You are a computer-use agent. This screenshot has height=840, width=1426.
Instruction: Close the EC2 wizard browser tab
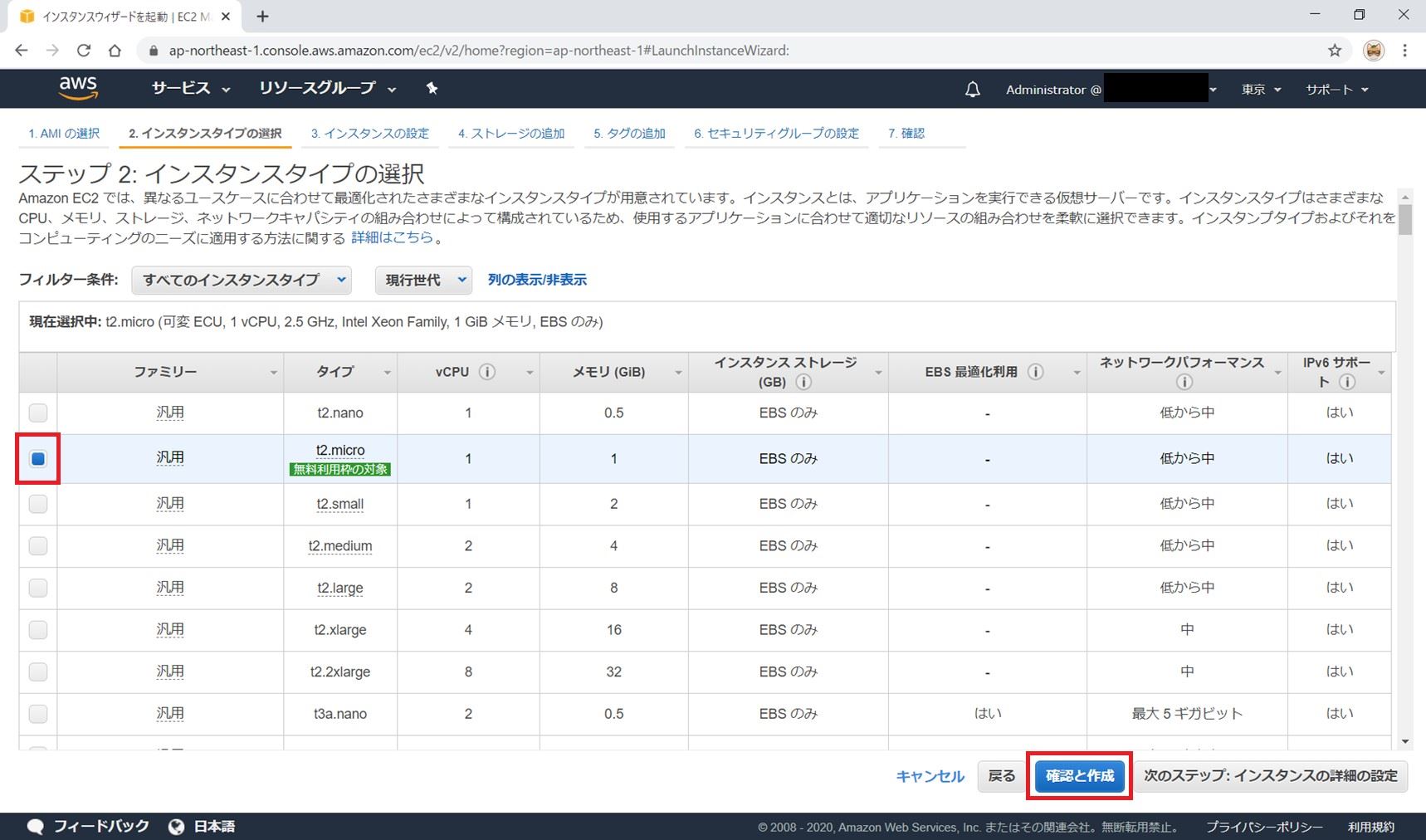[226, 16]
